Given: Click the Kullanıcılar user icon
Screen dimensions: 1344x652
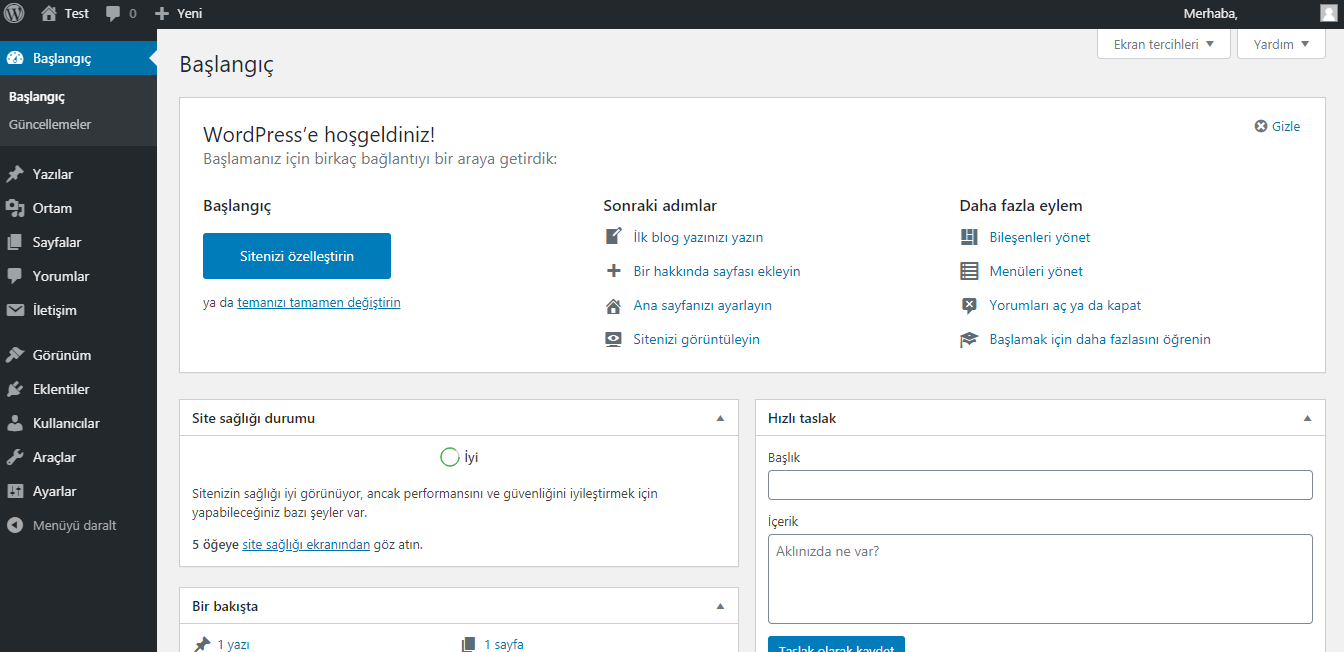Looking at the screenshot, I should 15,423.
